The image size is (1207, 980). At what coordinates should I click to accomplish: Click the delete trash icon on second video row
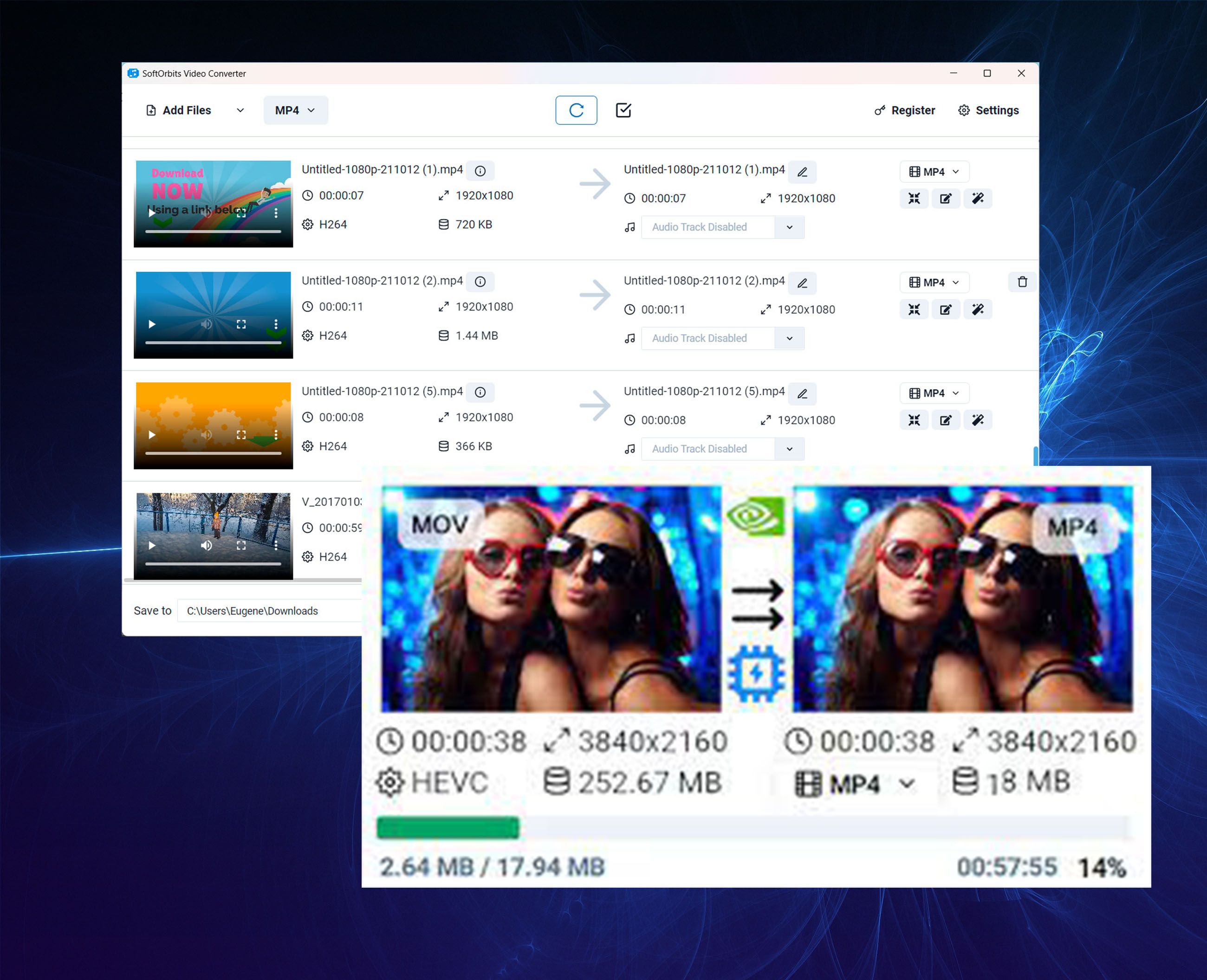click(x=1020, y=282)
